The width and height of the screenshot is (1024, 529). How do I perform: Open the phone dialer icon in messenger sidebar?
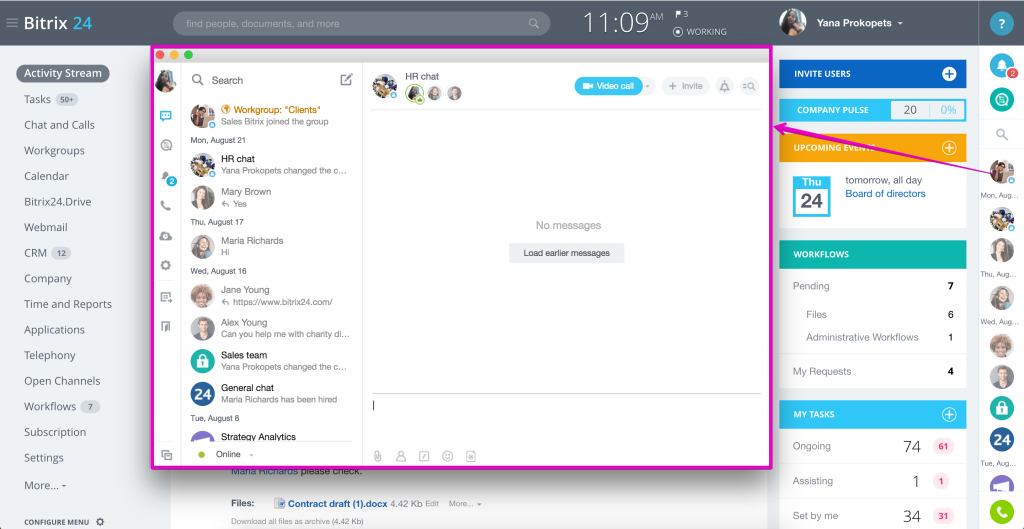coord(166,206)
